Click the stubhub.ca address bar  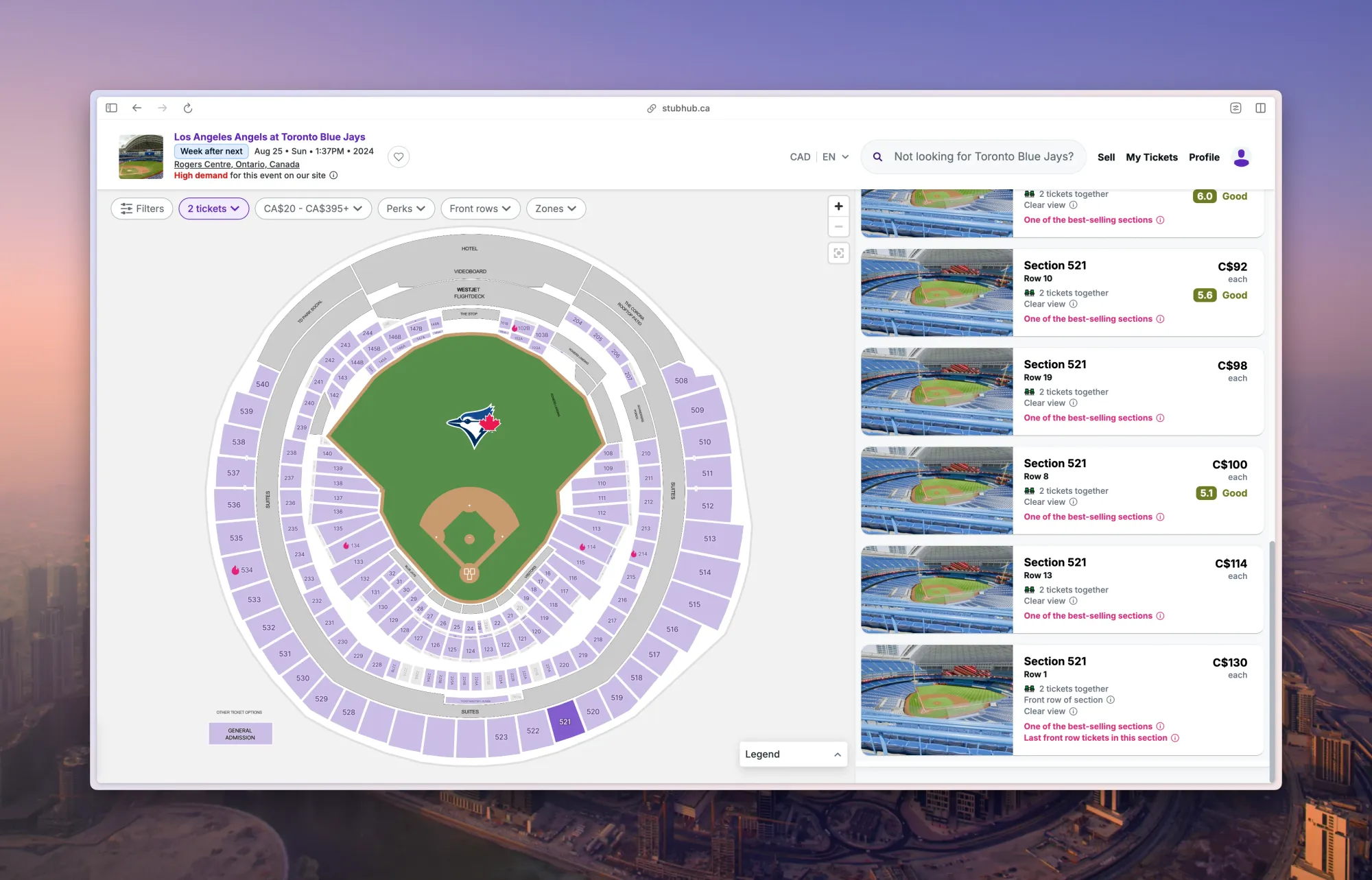[x=678, y=108]
